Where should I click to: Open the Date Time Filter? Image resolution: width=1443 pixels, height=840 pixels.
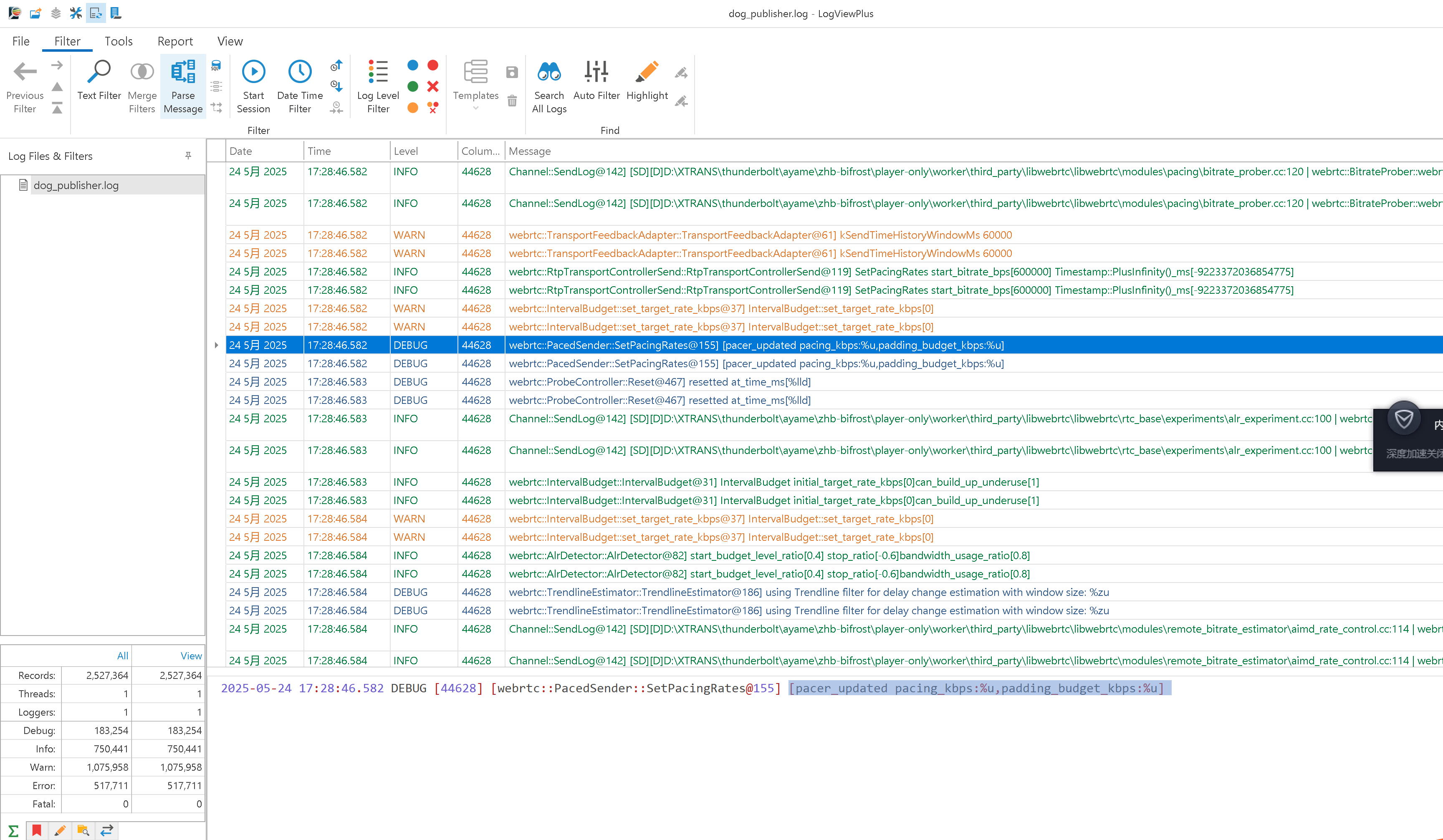299,86
